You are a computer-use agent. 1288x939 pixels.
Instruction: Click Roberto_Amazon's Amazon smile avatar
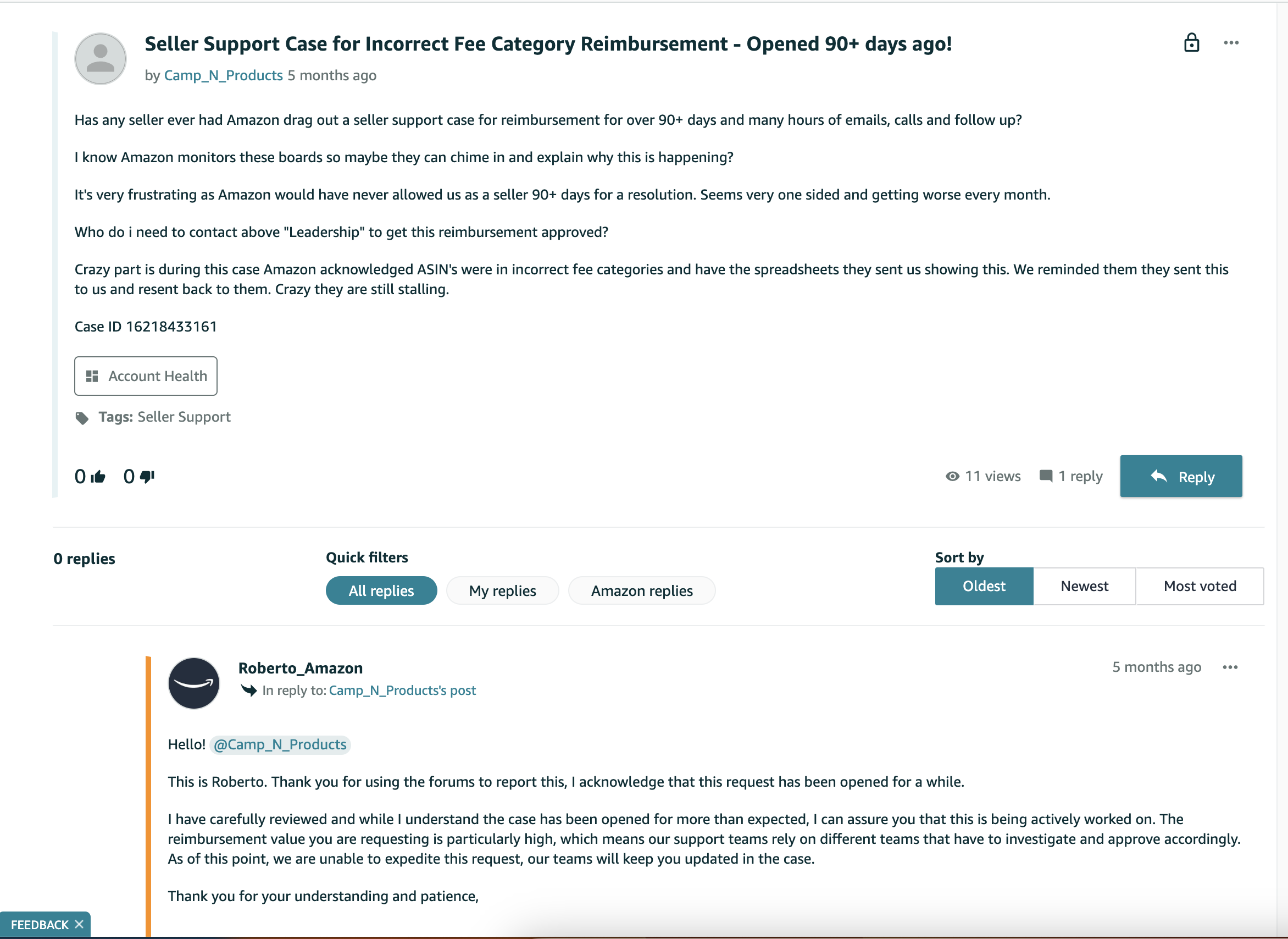(194, 683)
